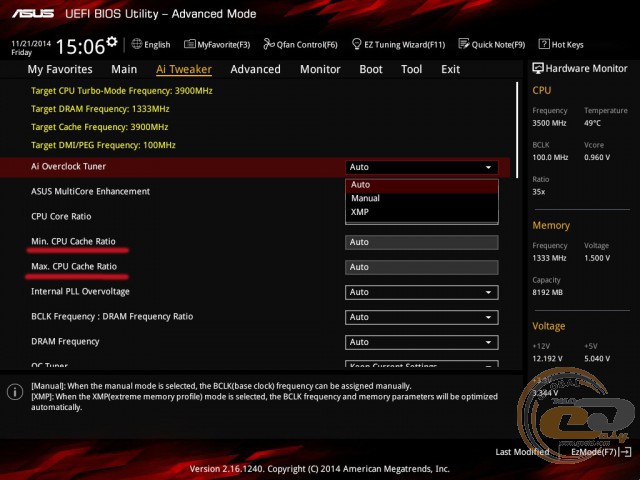The width and height of the screenshot is (640, 480).
Task: Go to the Advanced tab
Action: [x=255, y=69]
